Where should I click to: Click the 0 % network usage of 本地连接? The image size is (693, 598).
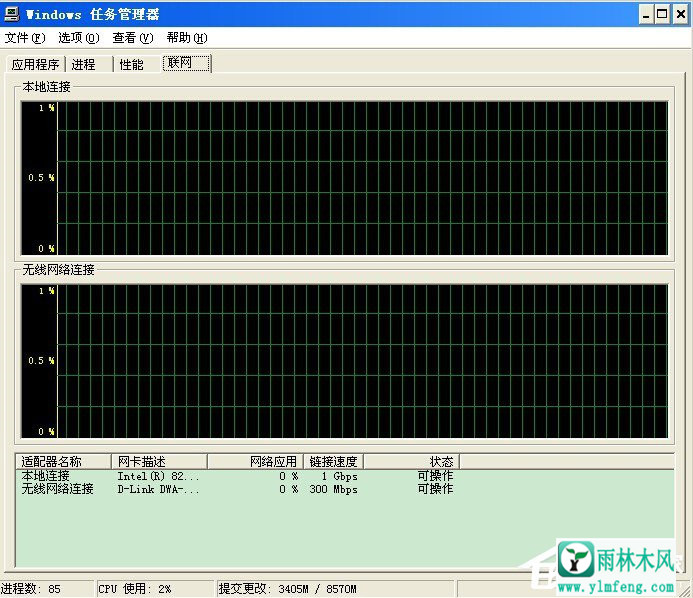point(289,476)
